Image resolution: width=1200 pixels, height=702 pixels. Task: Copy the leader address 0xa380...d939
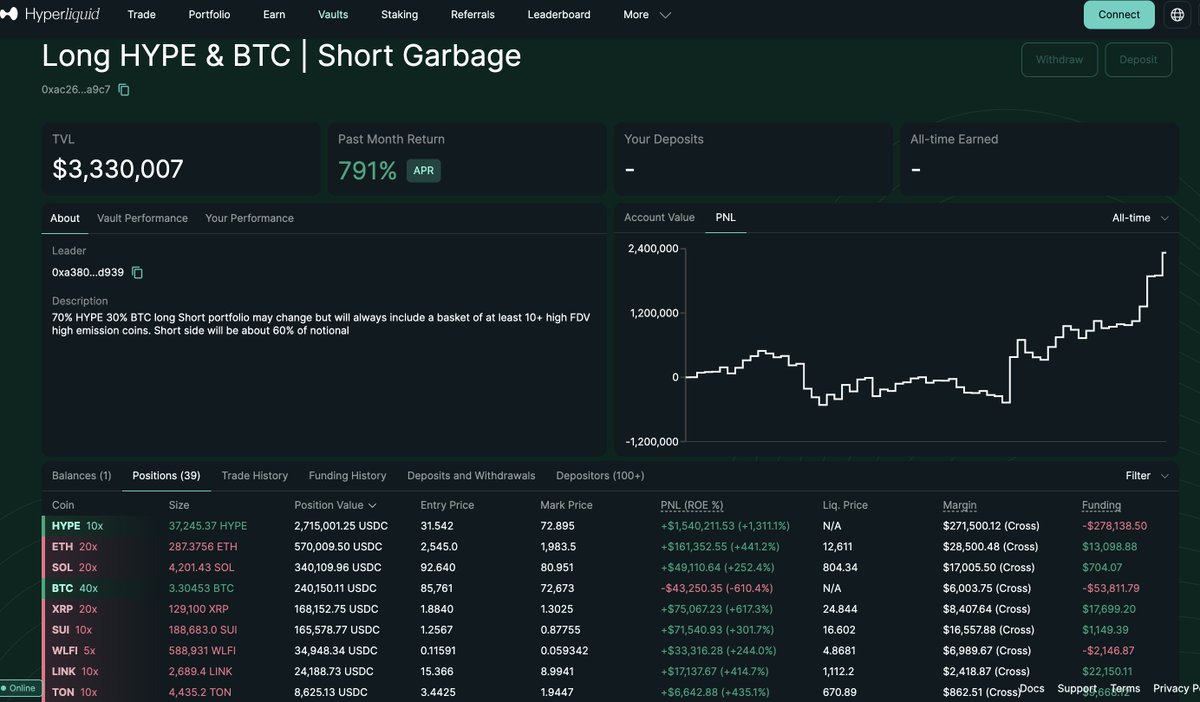(x=138, y=272)
